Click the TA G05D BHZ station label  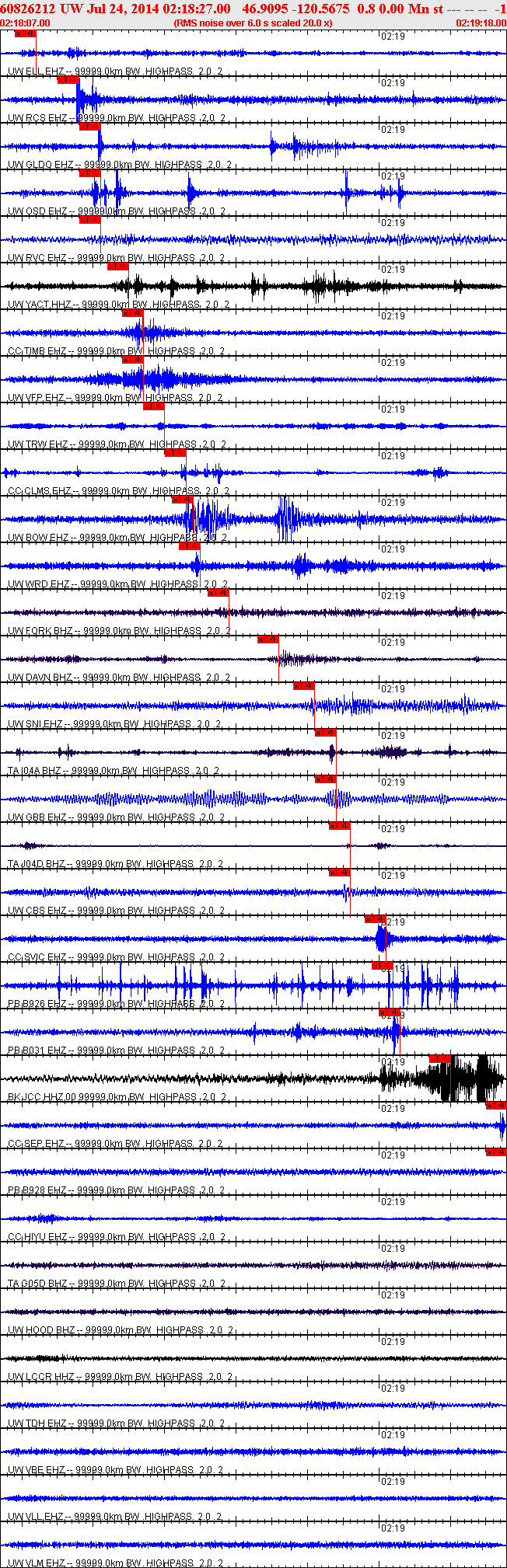37,1284
